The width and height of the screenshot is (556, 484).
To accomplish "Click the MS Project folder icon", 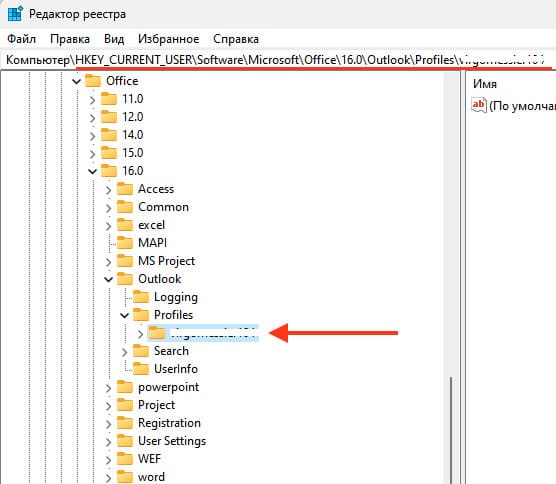I will pyautogui.click(x=125, y=261).
